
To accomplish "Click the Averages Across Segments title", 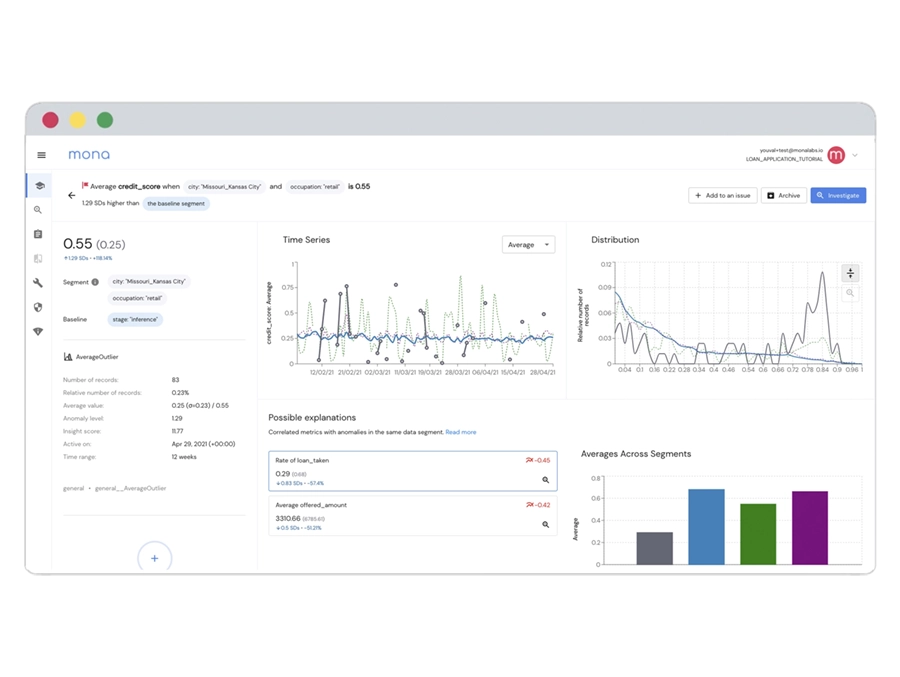I will pyautogui.click(x=636, y=454).
